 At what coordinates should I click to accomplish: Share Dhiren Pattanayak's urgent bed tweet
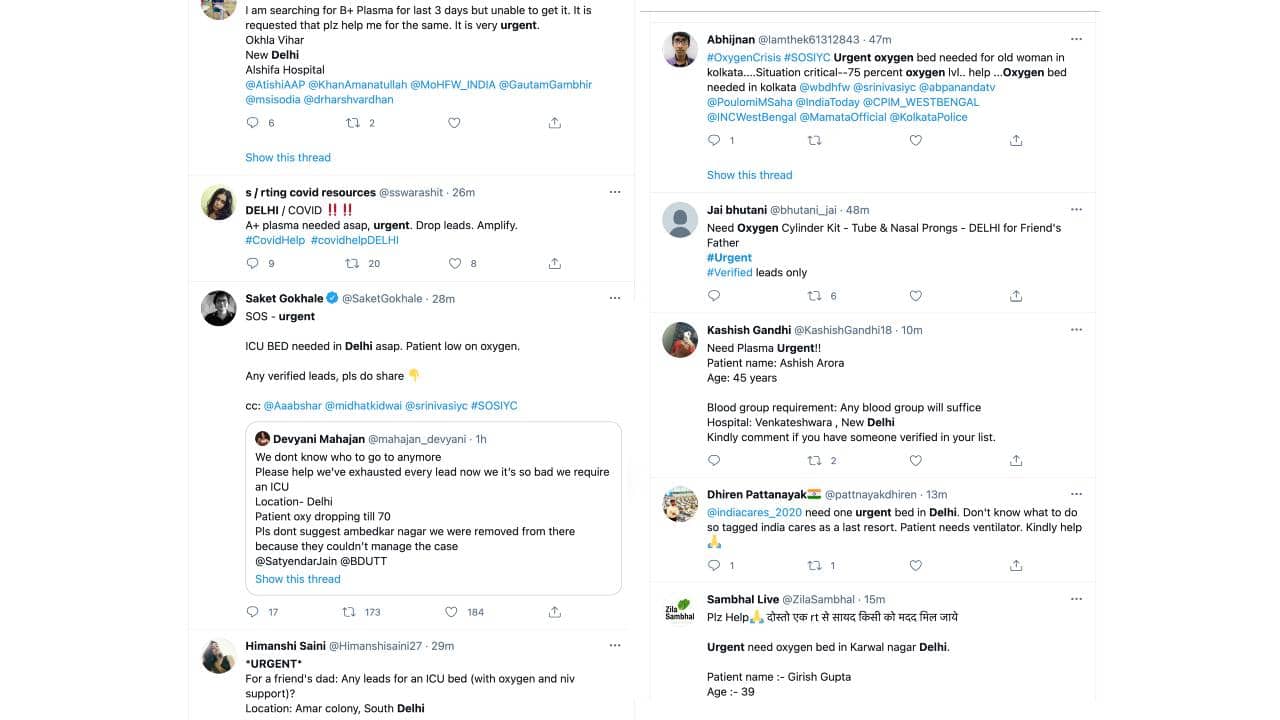coord(1016,566)
